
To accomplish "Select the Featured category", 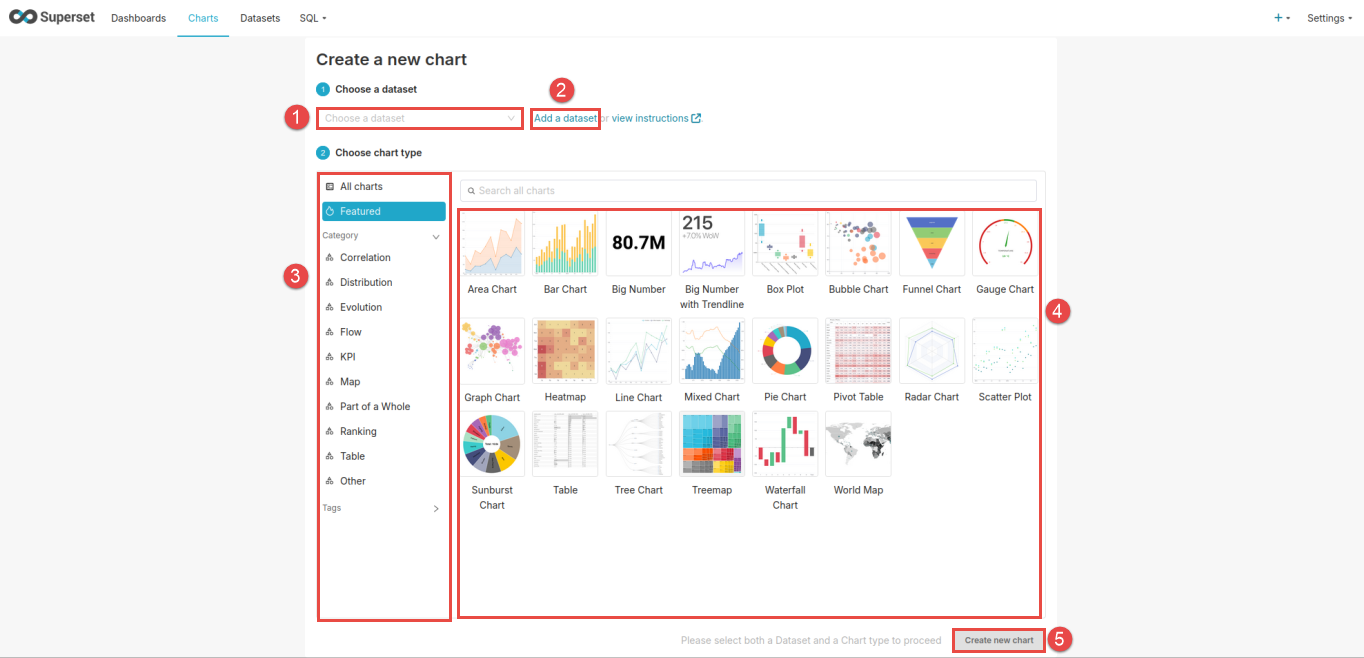I will (384, 211).
